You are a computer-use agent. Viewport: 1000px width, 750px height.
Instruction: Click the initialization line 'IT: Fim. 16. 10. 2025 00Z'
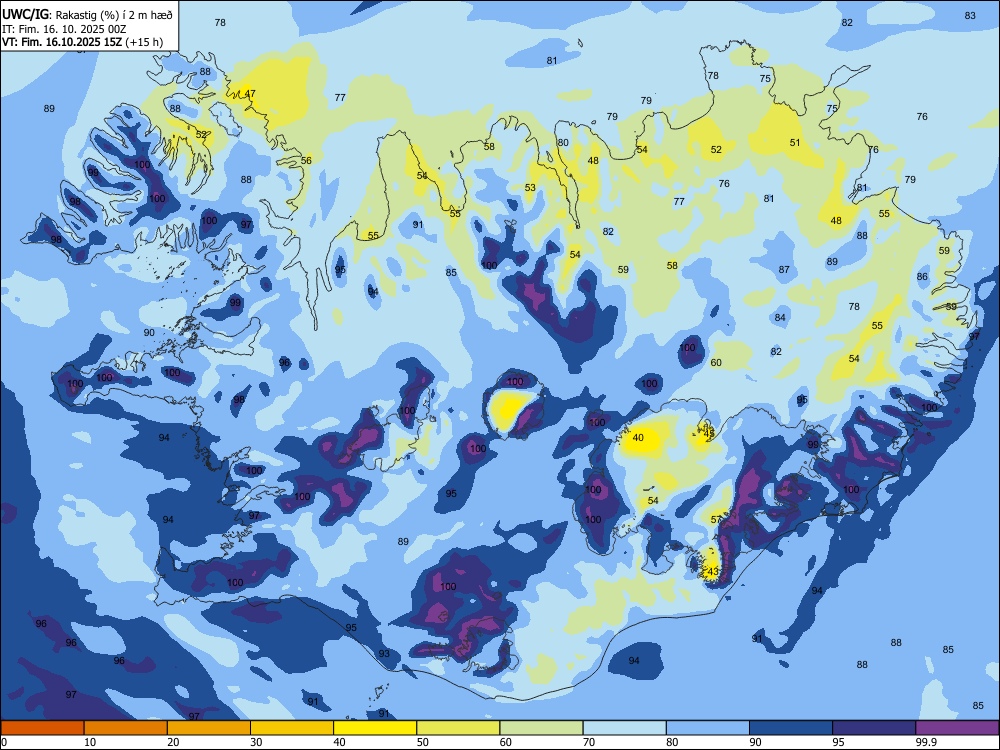[64, 29]
